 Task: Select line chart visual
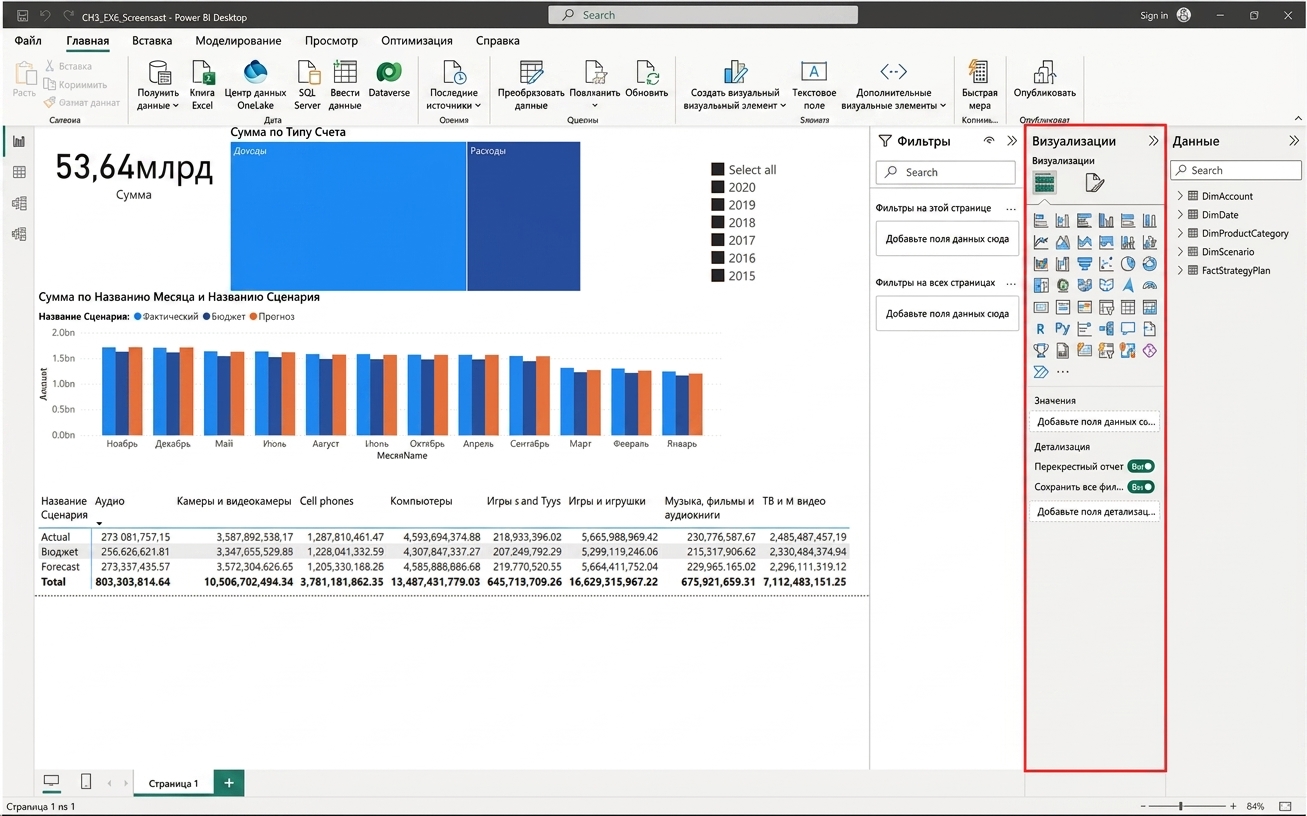1041,242
